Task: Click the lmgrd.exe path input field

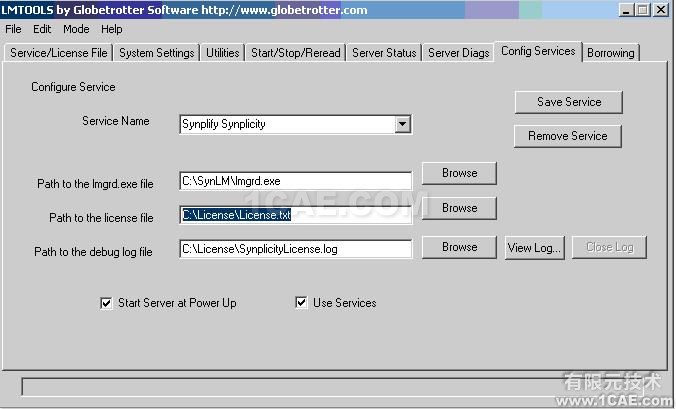Action: 295,181
